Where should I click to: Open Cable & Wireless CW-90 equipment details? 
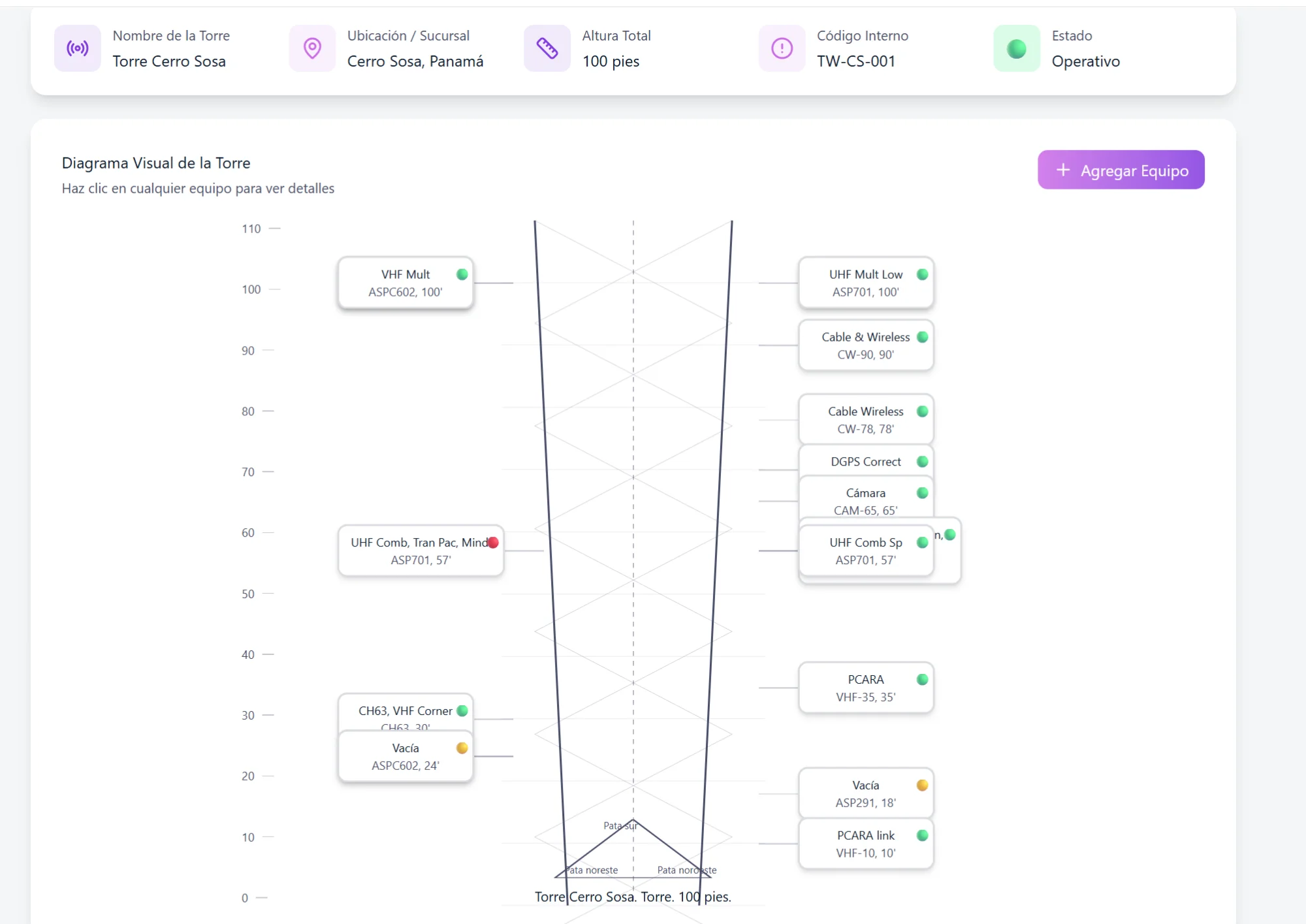865,345
